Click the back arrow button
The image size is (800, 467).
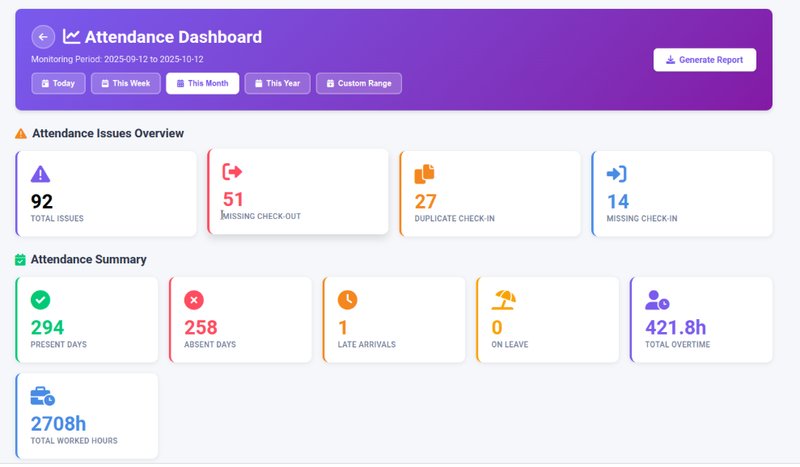click(43, 37)
